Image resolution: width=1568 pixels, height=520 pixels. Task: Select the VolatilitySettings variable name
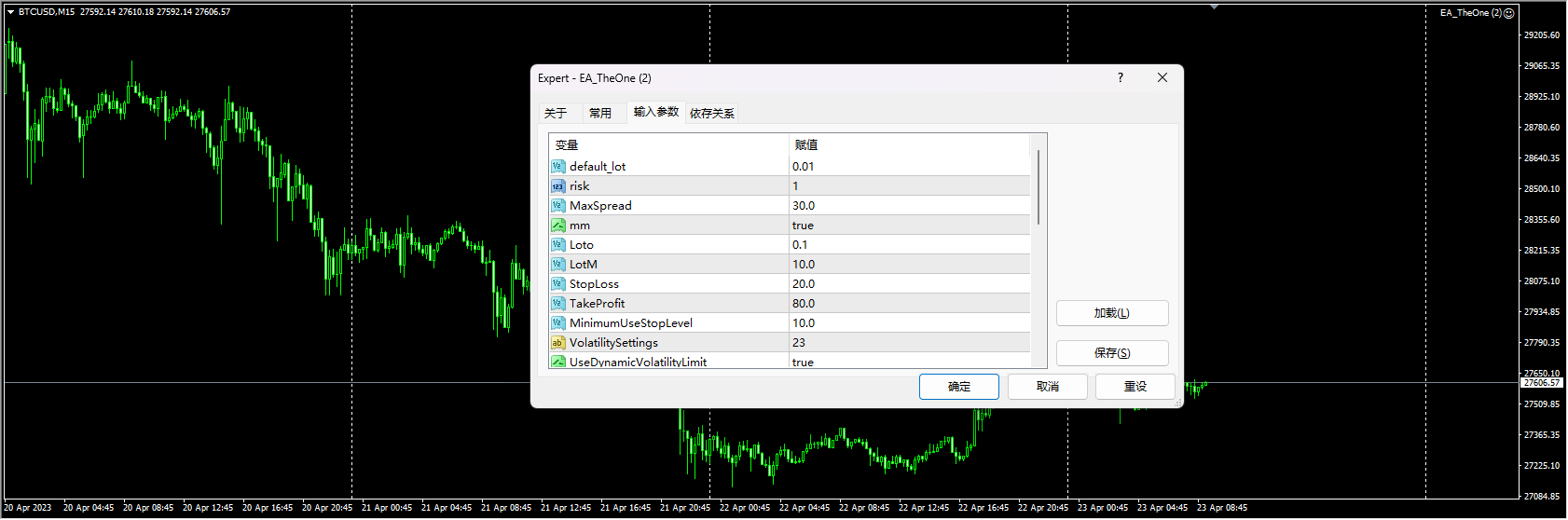click(x=613, y=343)
